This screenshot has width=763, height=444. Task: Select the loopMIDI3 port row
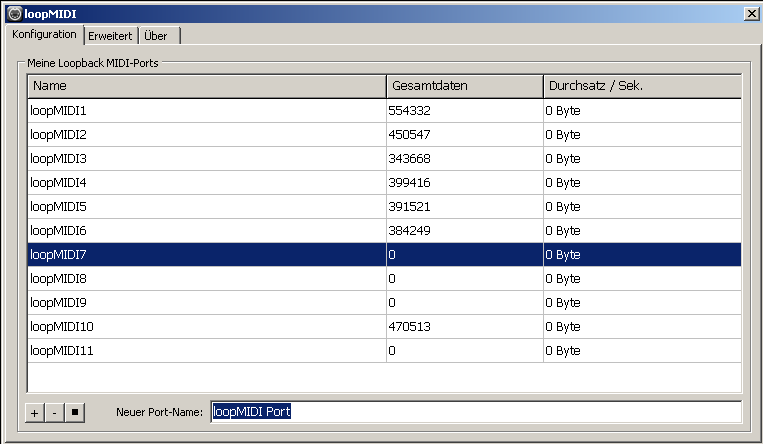[384, 159]
